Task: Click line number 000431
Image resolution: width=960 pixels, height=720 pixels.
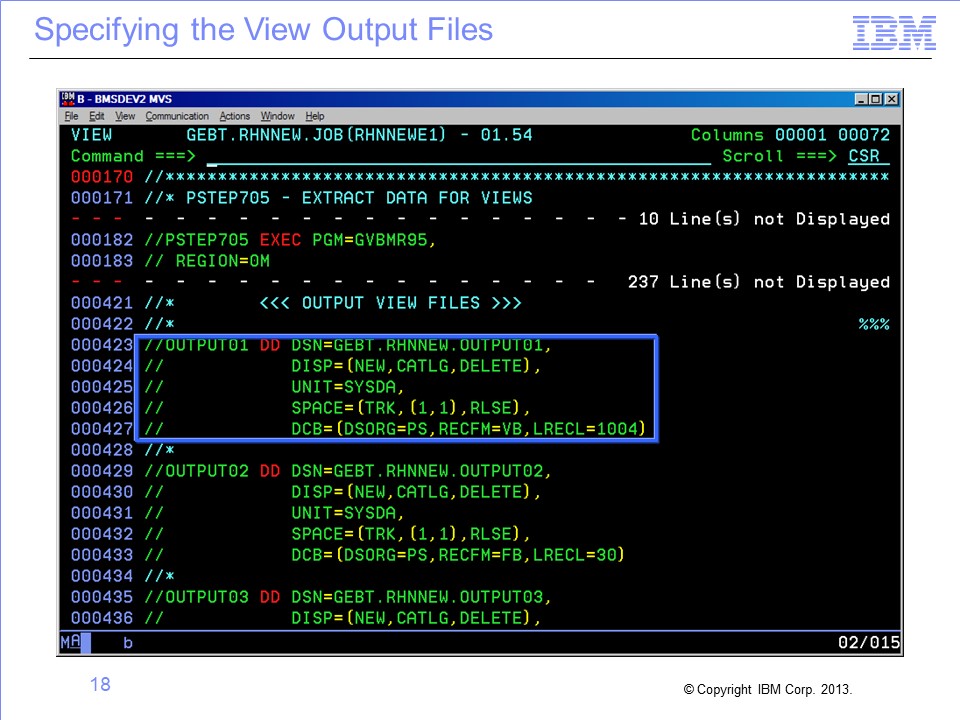Action: (102, 513)
